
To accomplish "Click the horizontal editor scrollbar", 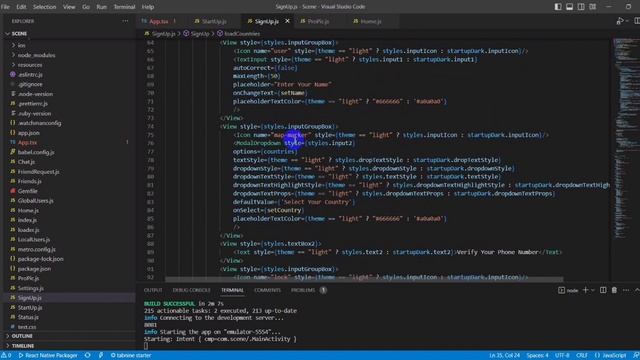I will pos(364,280).
